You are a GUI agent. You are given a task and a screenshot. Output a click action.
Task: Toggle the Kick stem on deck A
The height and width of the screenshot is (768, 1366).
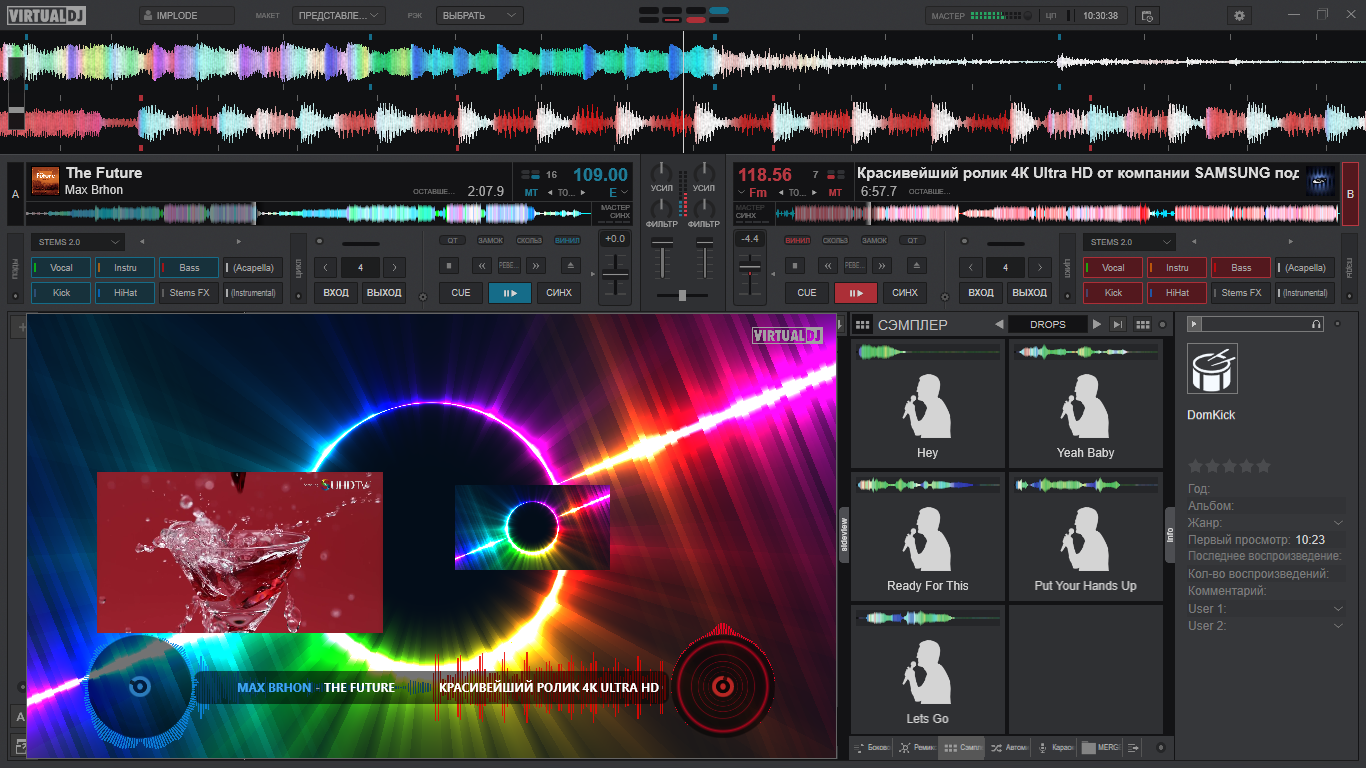point(61,293)
